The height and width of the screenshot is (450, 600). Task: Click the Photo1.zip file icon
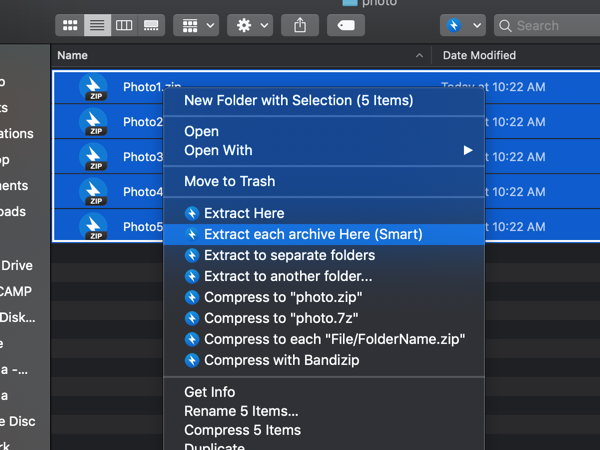(x=94, y=88)
